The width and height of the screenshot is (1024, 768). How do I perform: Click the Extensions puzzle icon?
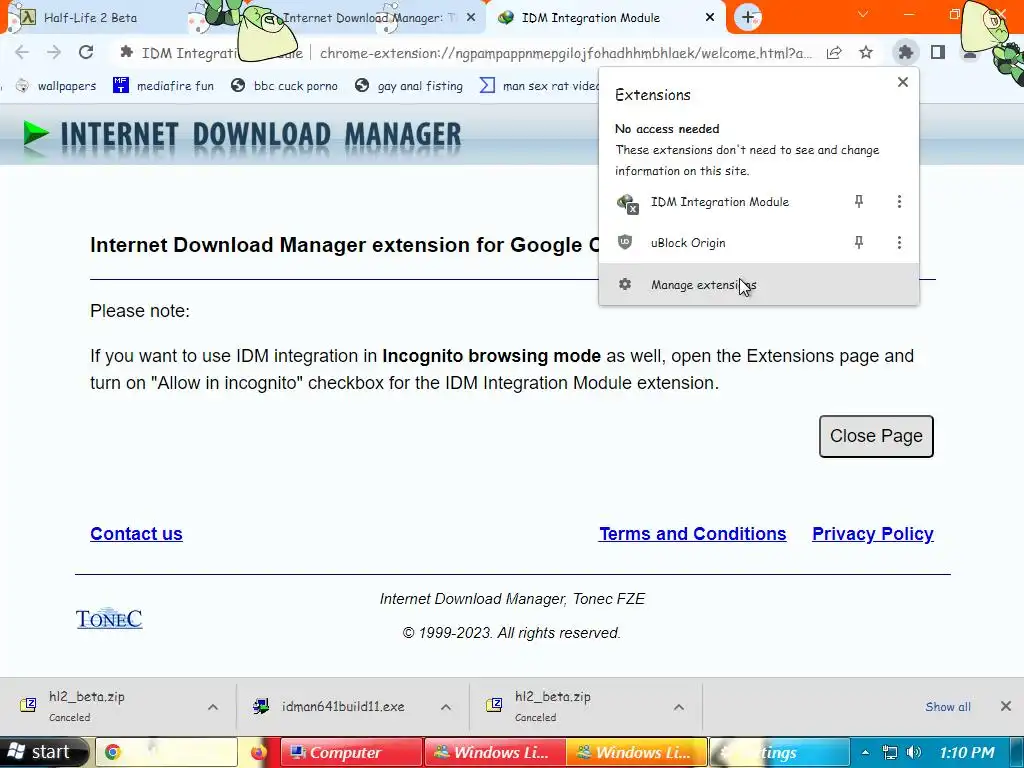click(906, 52)
